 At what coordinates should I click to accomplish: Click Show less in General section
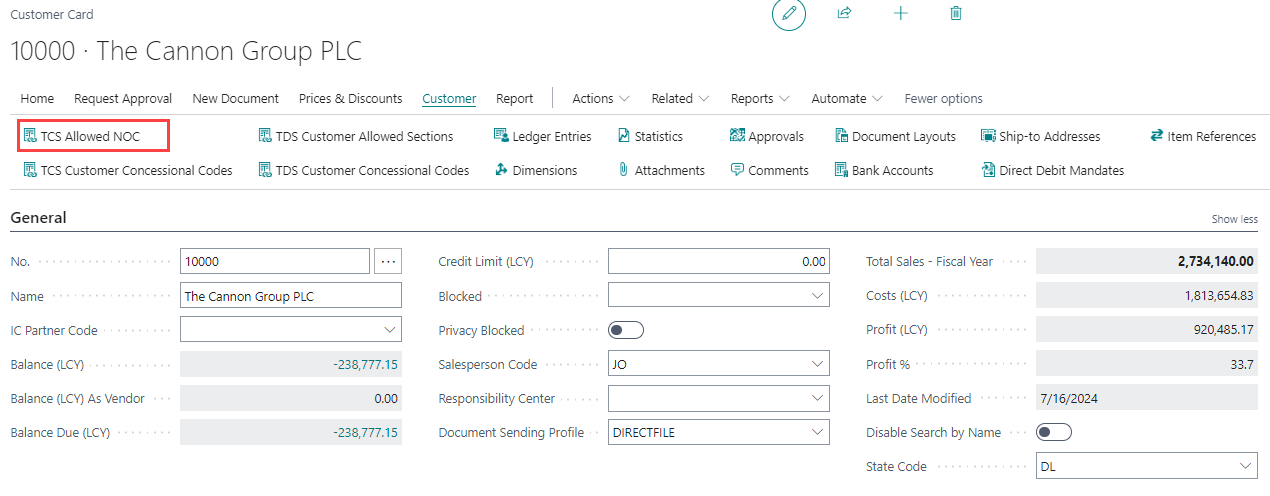pos(1234,219)
